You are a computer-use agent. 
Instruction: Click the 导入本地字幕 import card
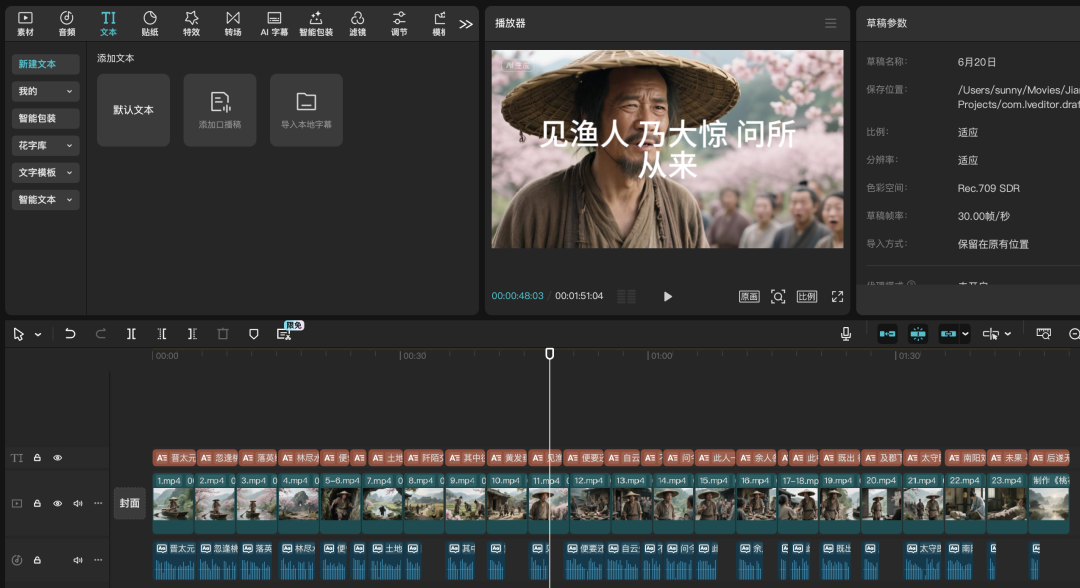(307, 110)
